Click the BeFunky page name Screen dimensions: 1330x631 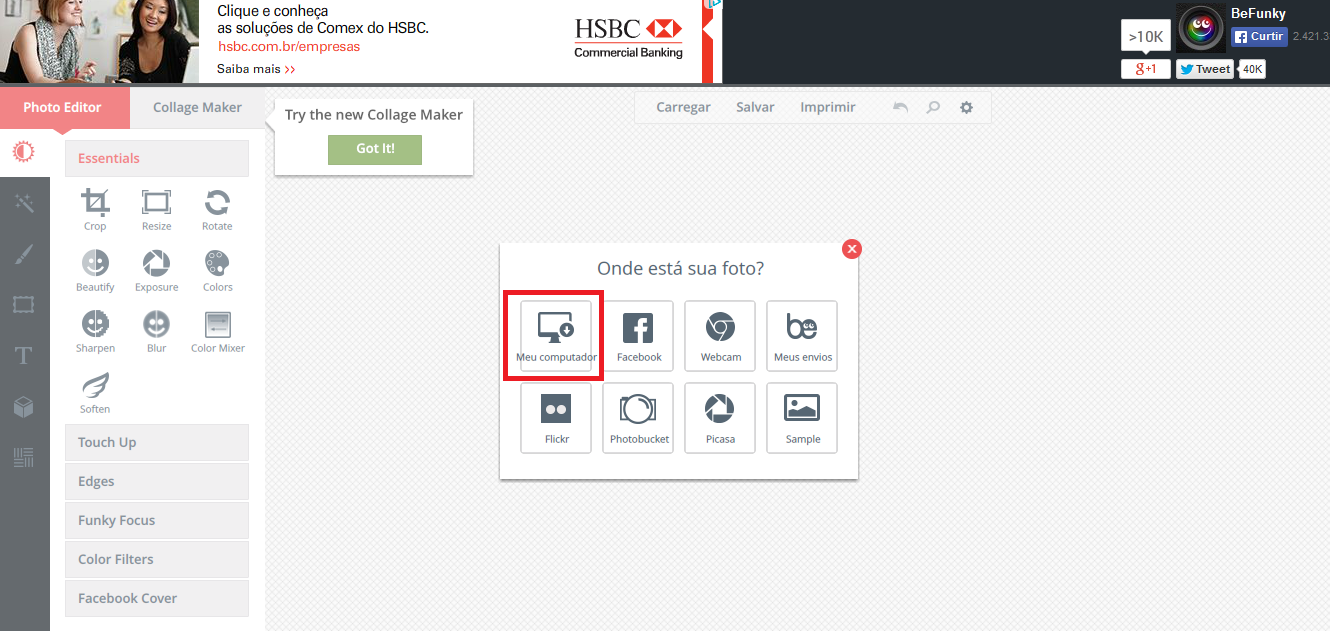click(1258, 14)
